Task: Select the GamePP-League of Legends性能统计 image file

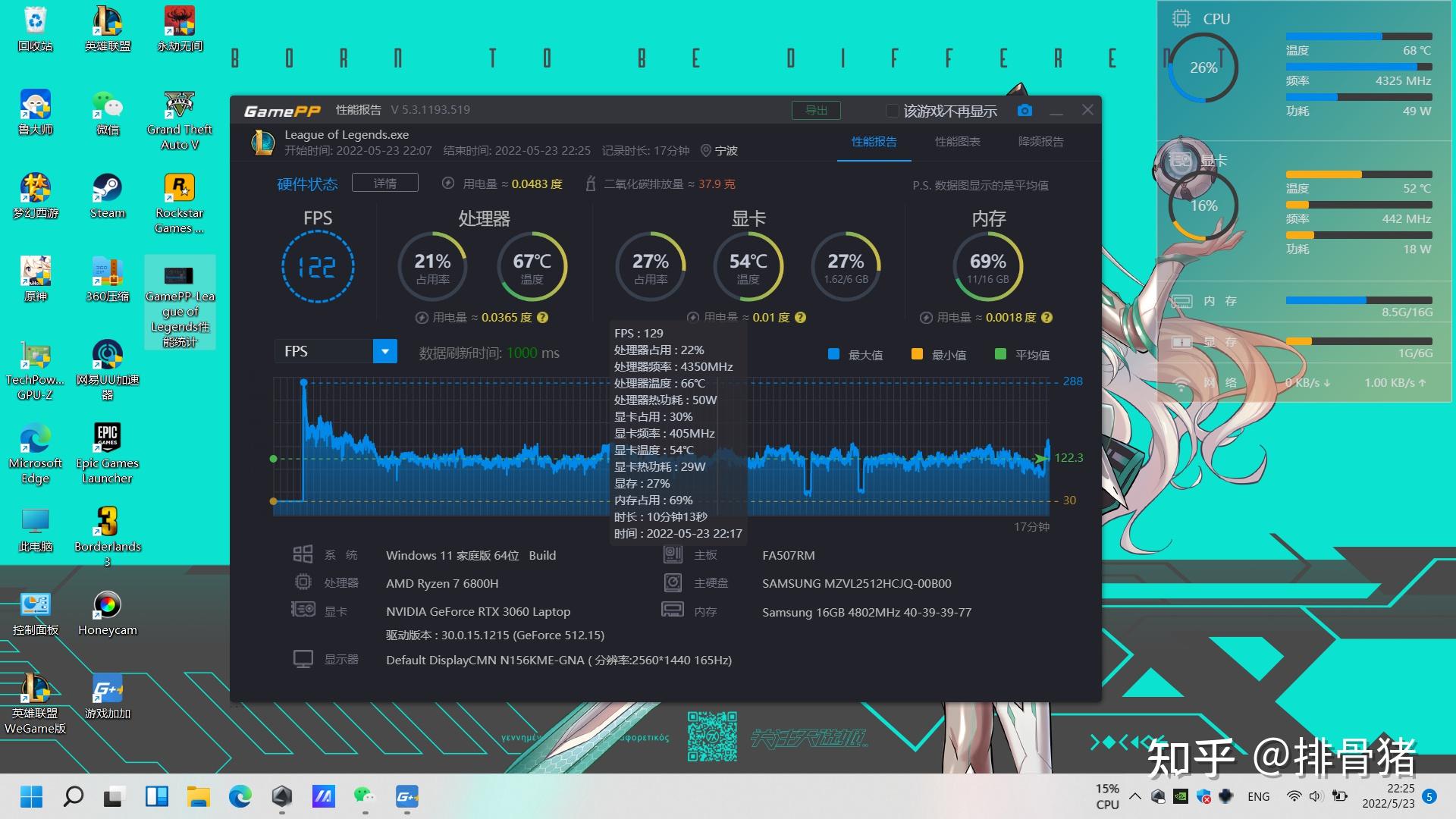Action: tap(180, 302)
